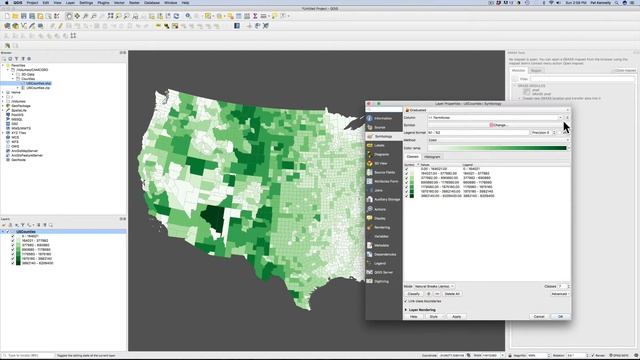Open the Diagrams page in Layer Properties

click(384, 154)
